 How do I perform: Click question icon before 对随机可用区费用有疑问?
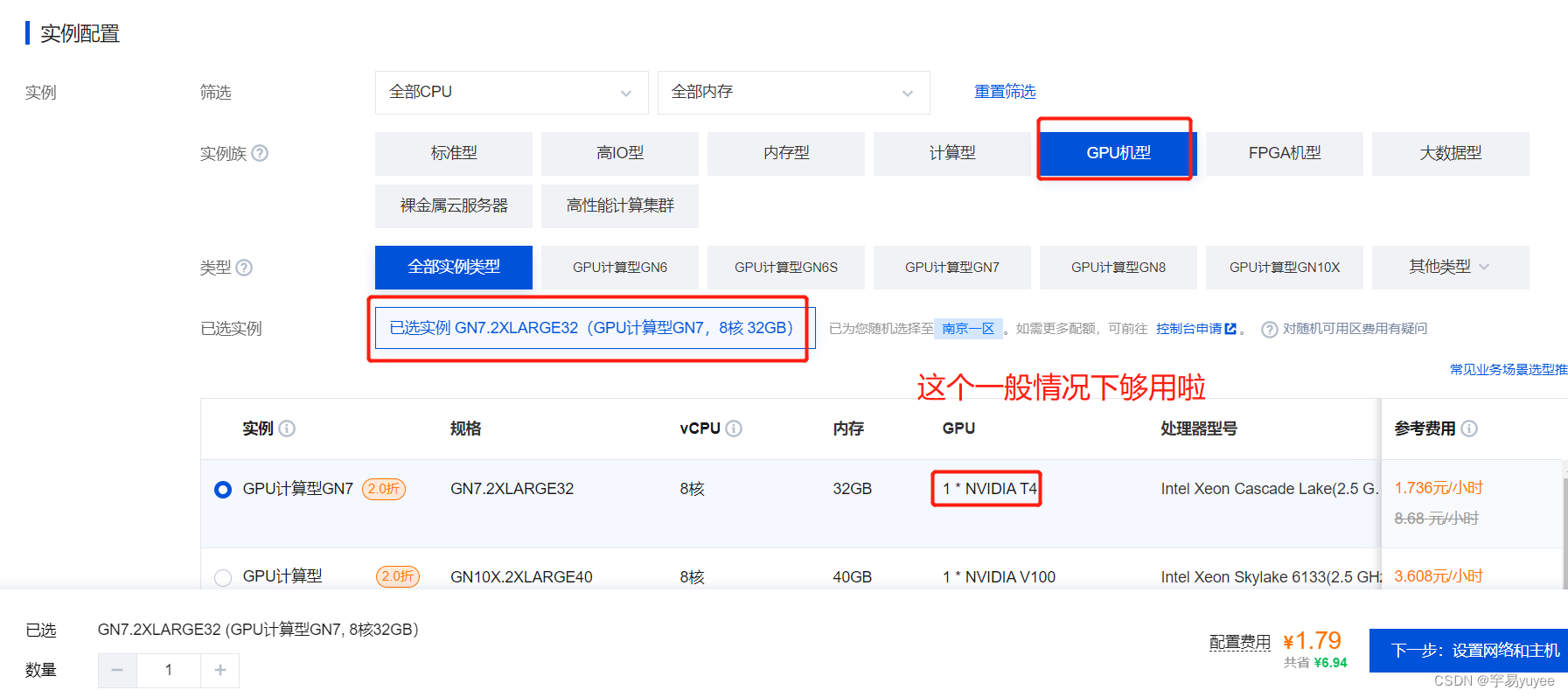[1270, 330]
